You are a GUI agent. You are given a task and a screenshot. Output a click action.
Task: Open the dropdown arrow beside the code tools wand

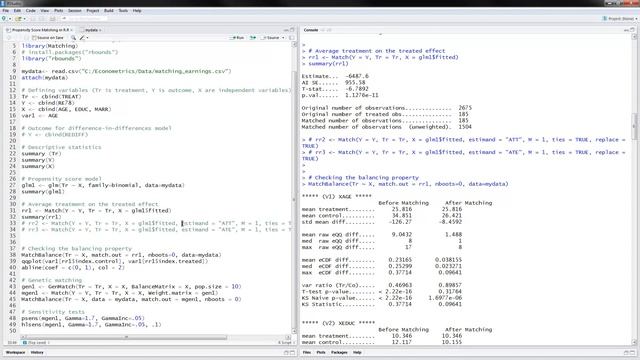(x=87, y=38)
